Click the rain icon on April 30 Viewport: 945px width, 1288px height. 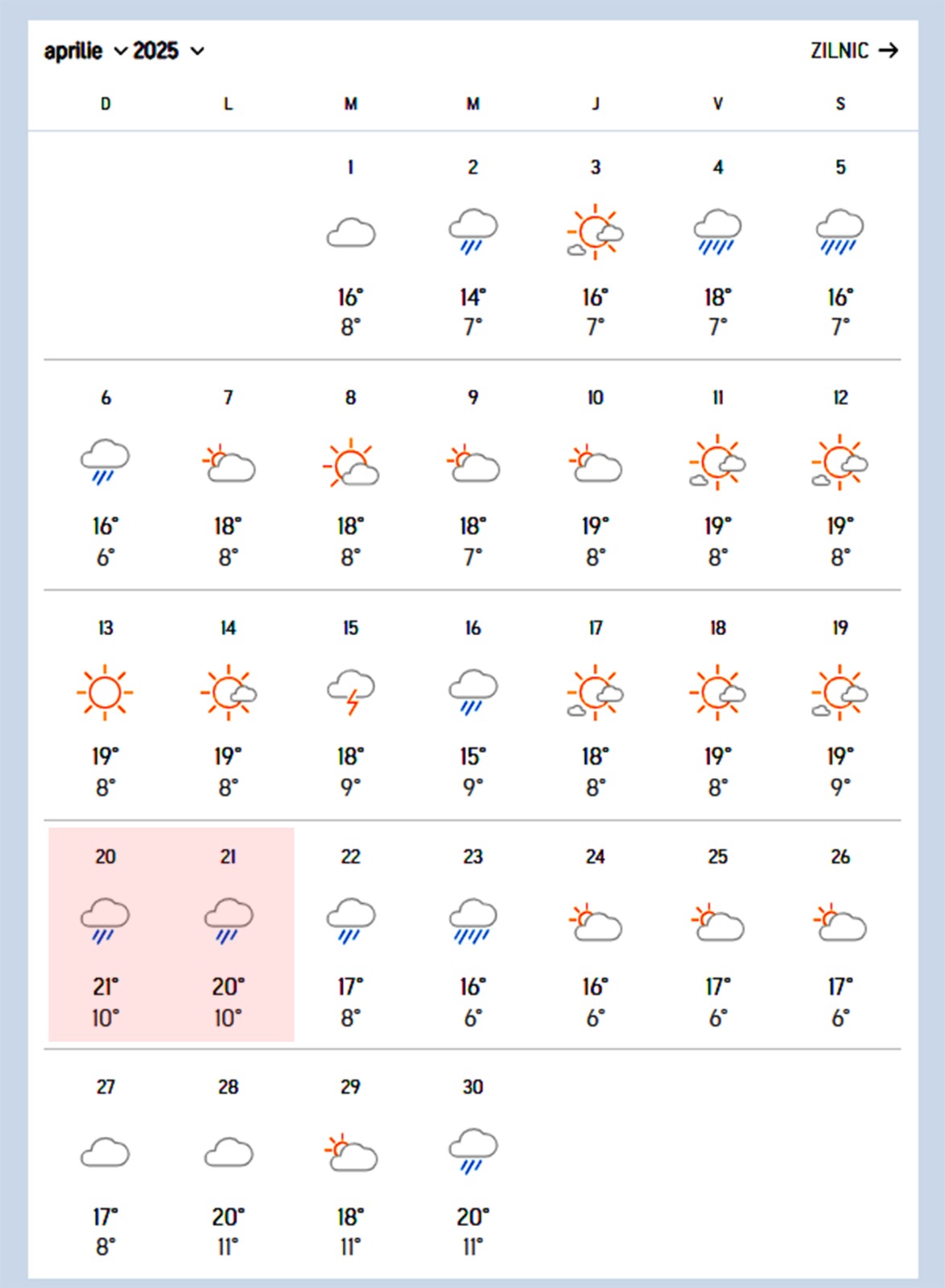(x=473, y=1151)
